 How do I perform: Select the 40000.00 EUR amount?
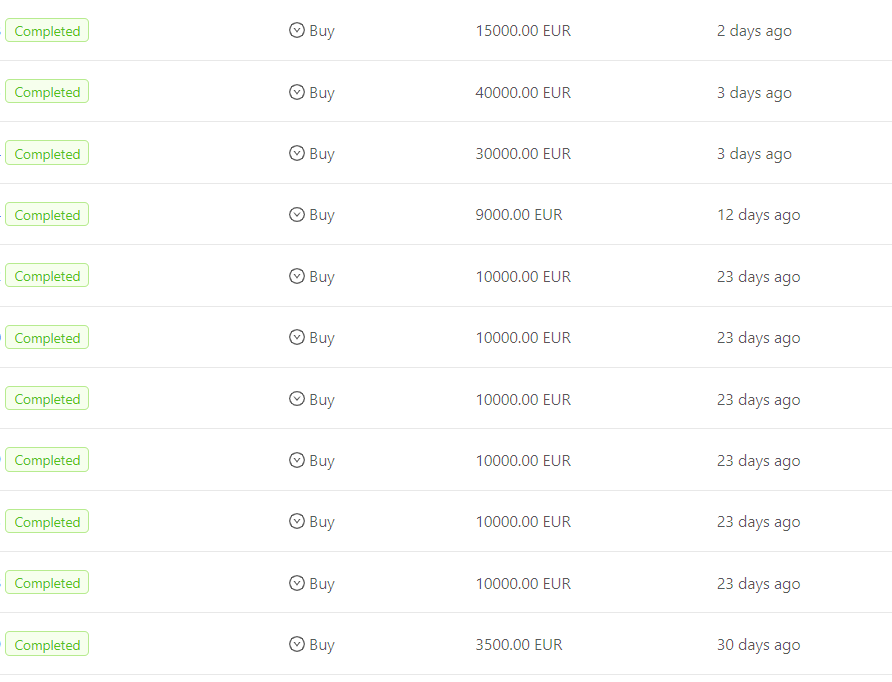(523, 92)
